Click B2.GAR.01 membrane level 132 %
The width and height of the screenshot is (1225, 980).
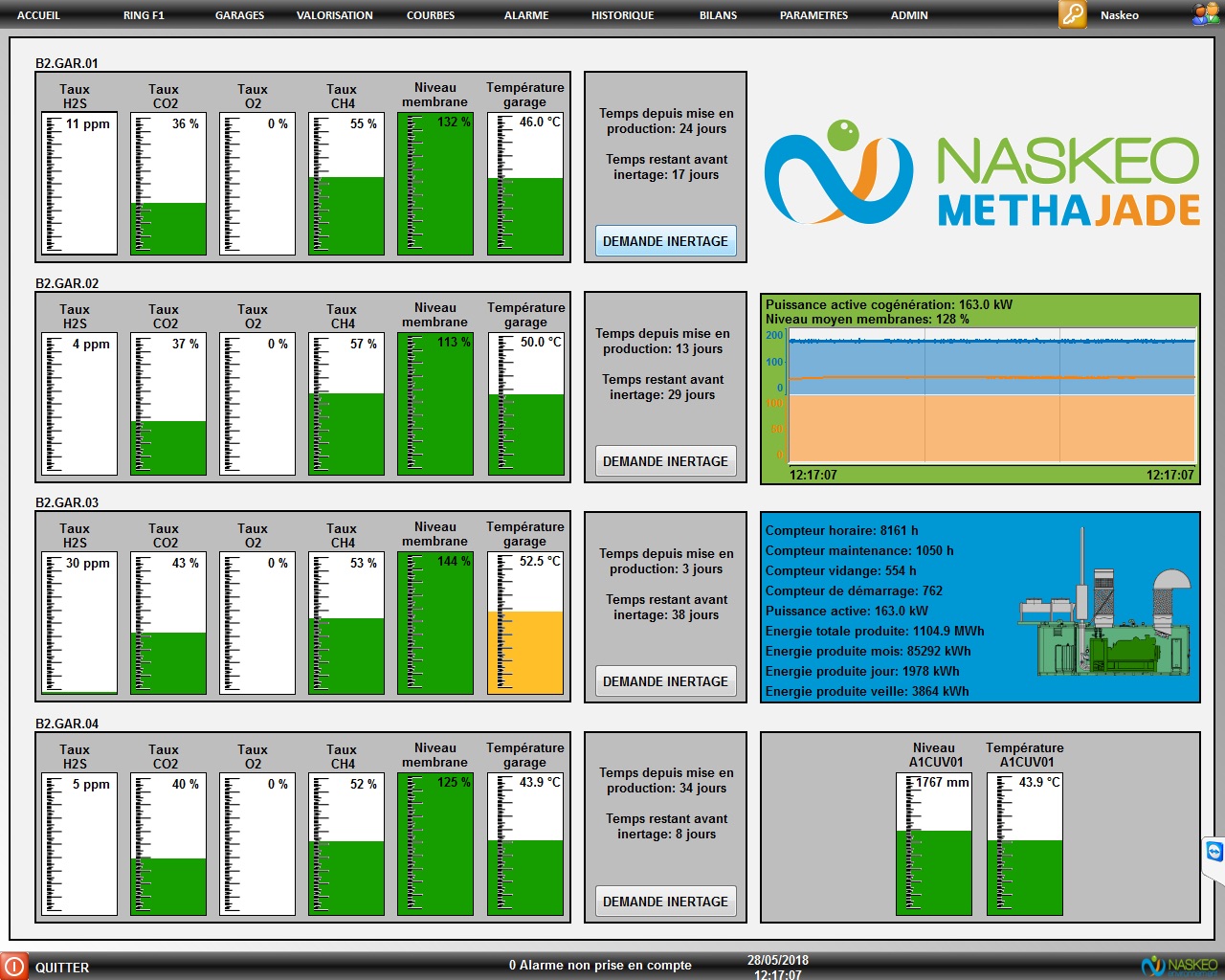pos(435,184)
